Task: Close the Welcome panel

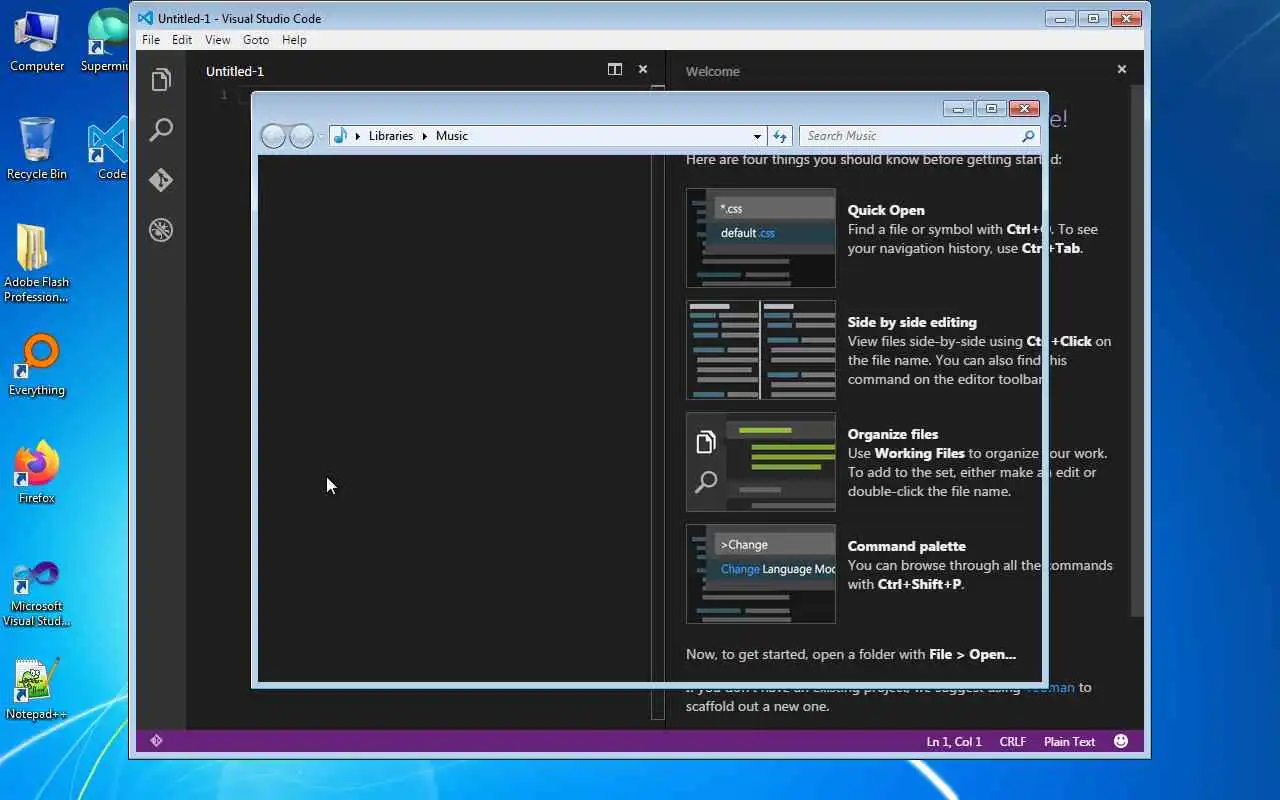Action: [x=1122, y=69]
